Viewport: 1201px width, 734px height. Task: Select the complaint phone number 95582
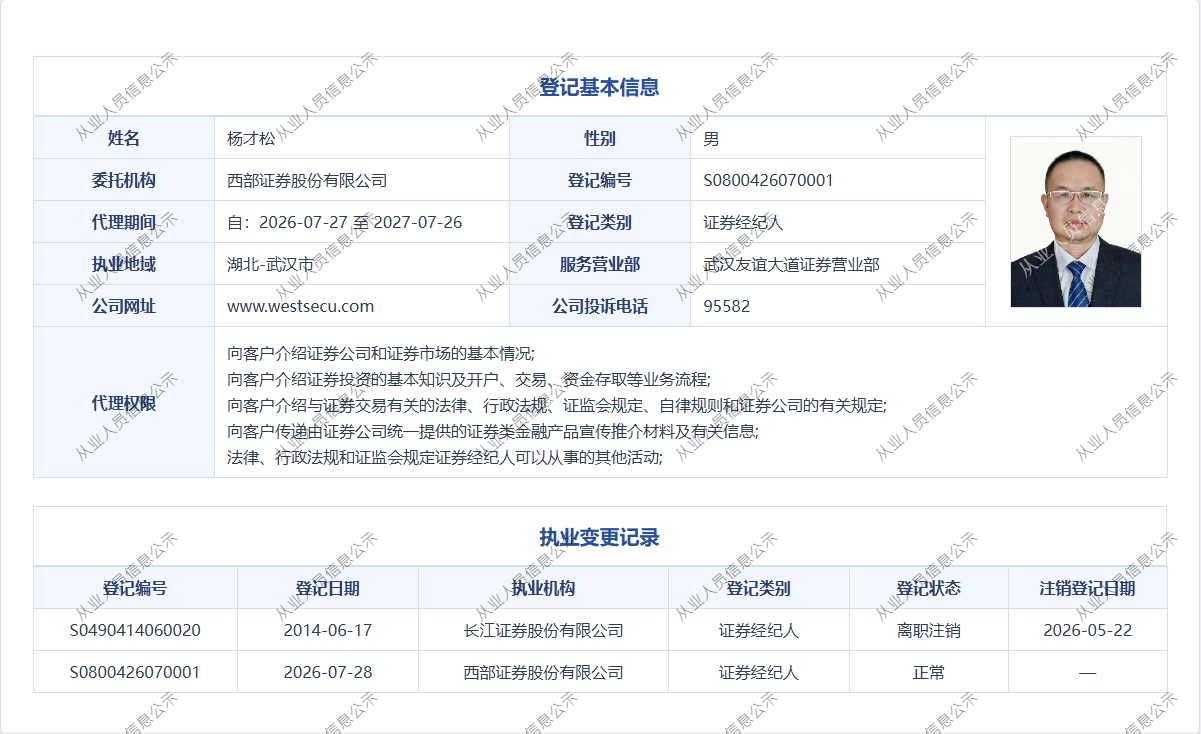[727, 306]
